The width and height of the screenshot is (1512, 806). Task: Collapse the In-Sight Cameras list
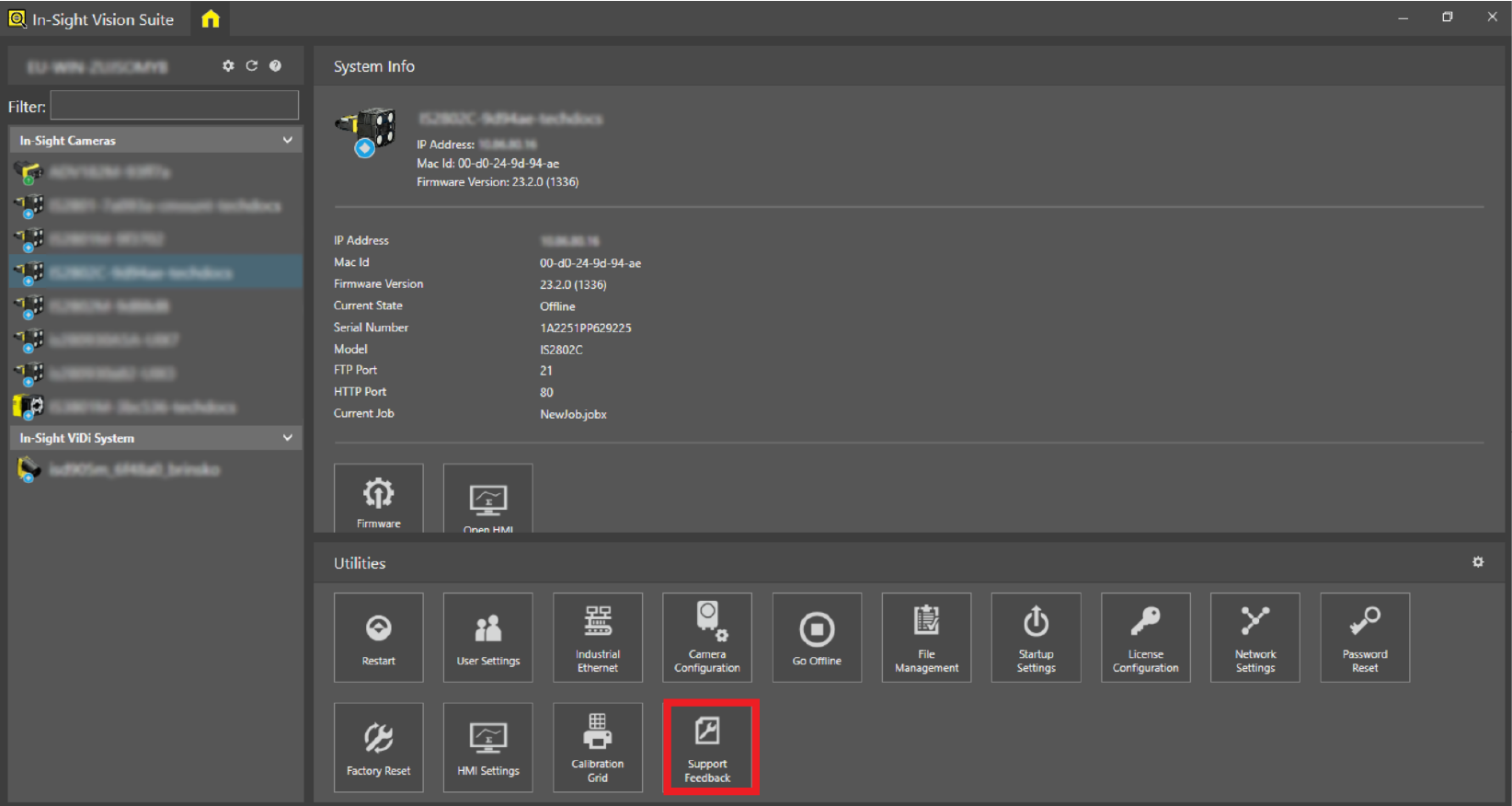pyautogui.click(x=288, y=141)
